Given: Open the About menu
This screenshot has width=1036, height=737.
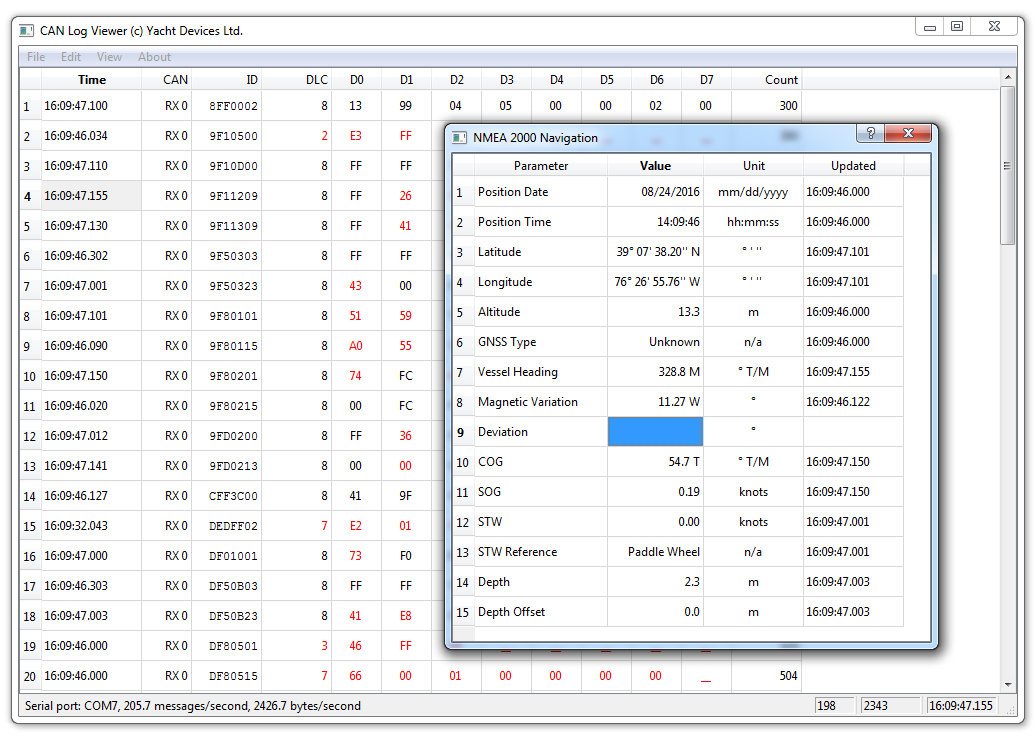Looking at the screenshot, I should coord(154,57).
